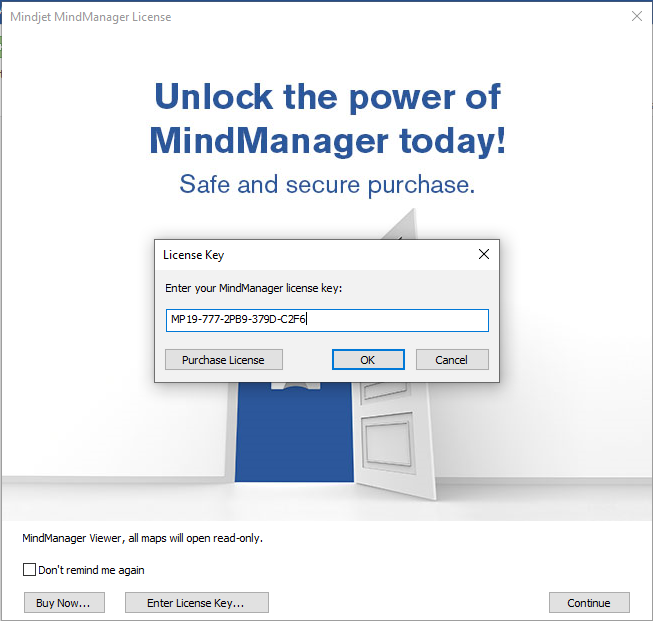653x621 pixels.
Task: Click 'Mindjet MindManager License' window title
Action: (x=91, y=17)
